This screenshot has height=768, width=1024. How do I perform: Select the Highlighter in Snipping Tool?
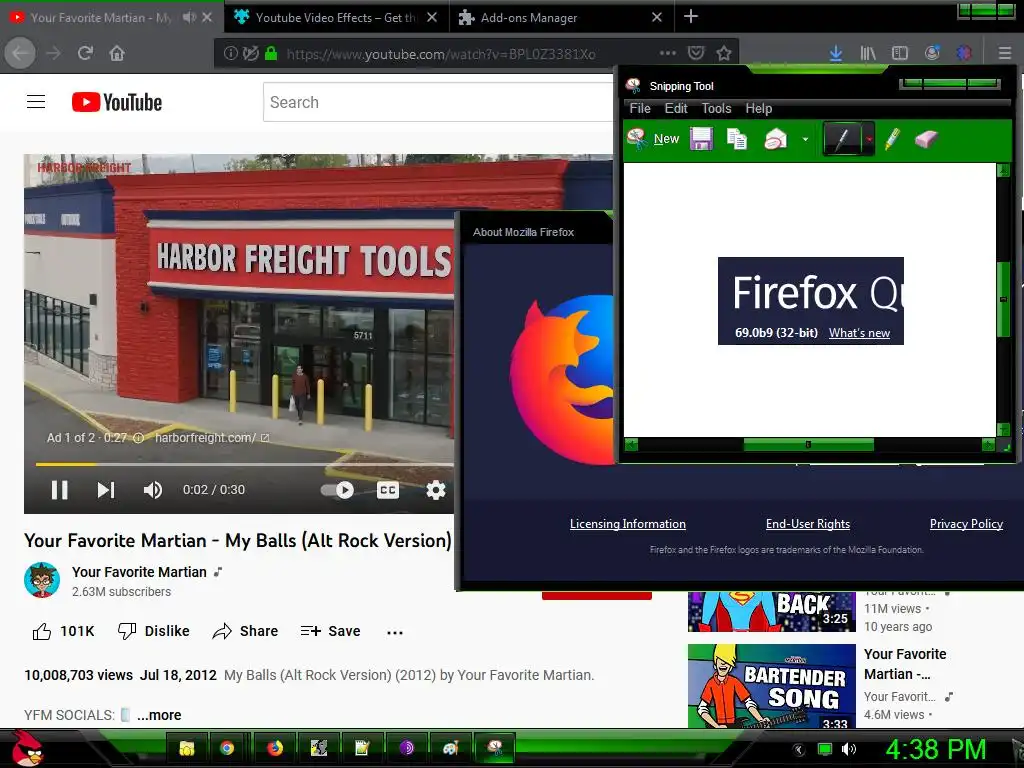pyautogui.click(x=892, y=138)
